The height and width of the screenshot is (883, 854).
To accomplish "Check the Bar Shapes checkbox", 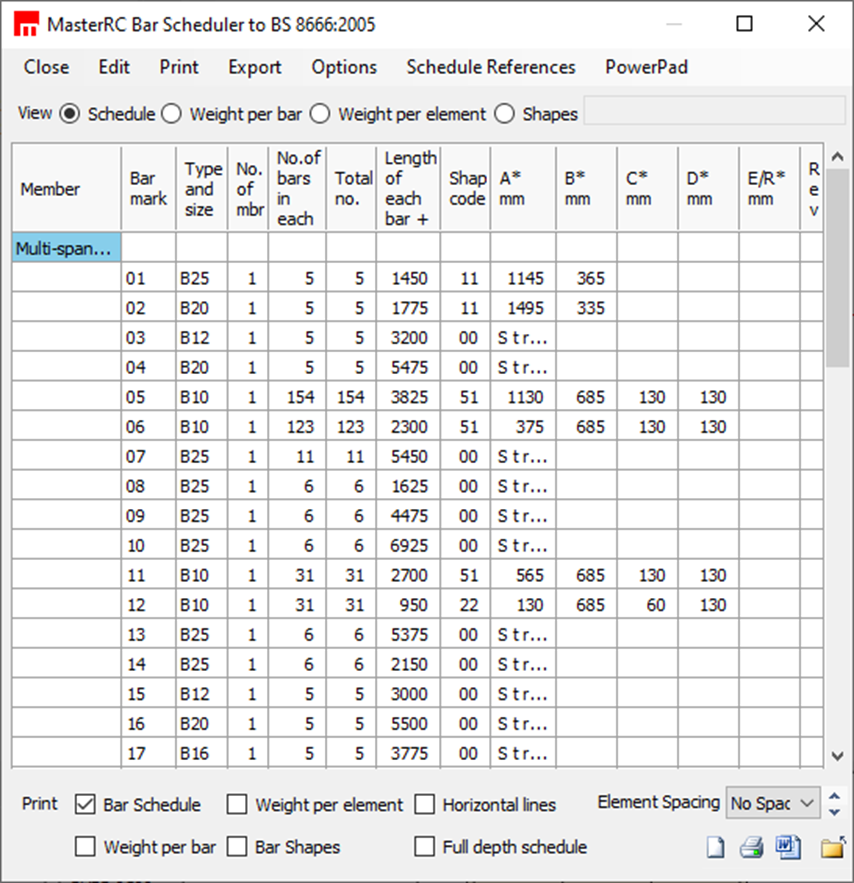I will point(237,846).
